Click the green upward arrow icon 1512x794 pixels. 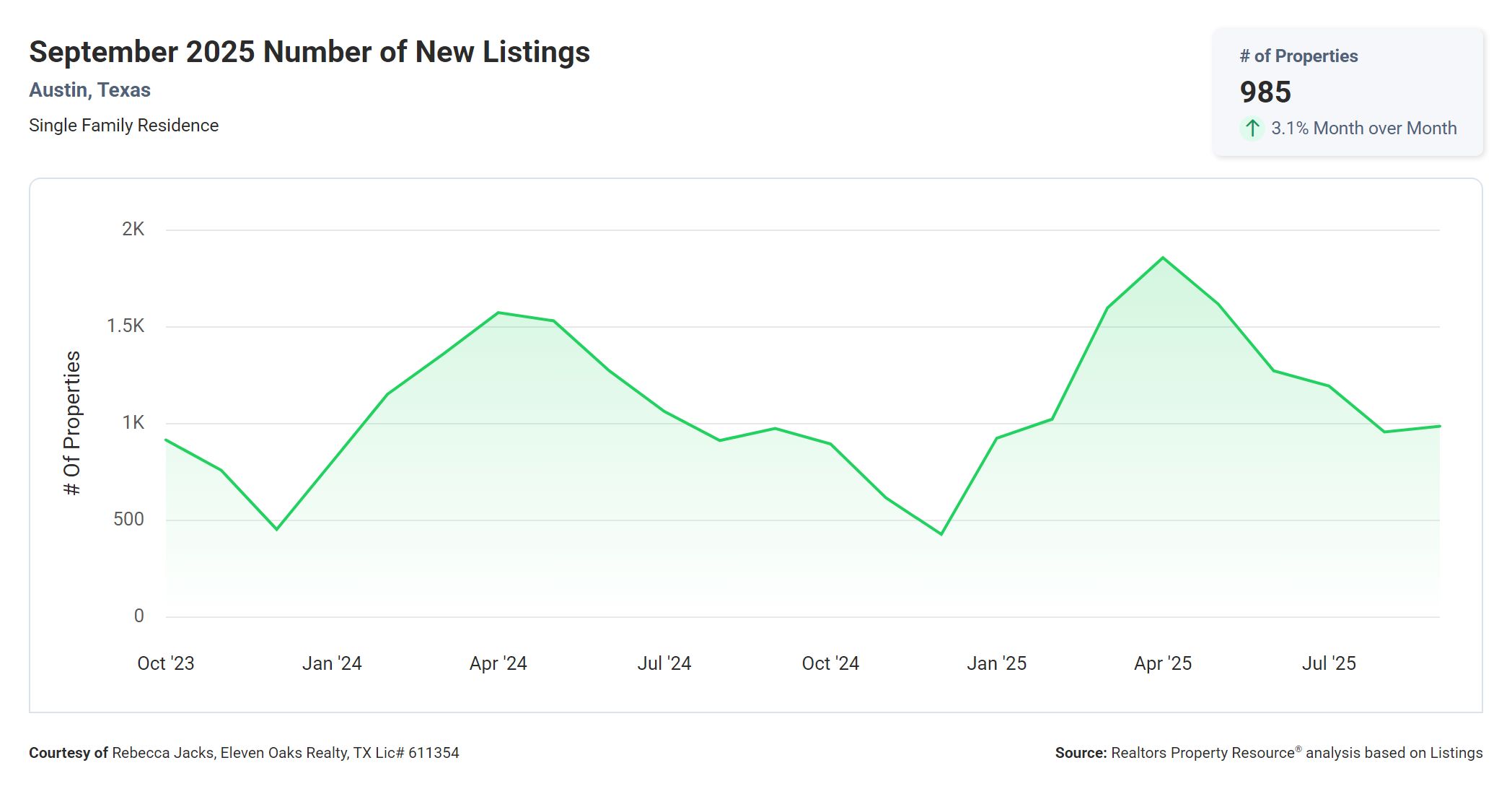[x=1252, y=128]
